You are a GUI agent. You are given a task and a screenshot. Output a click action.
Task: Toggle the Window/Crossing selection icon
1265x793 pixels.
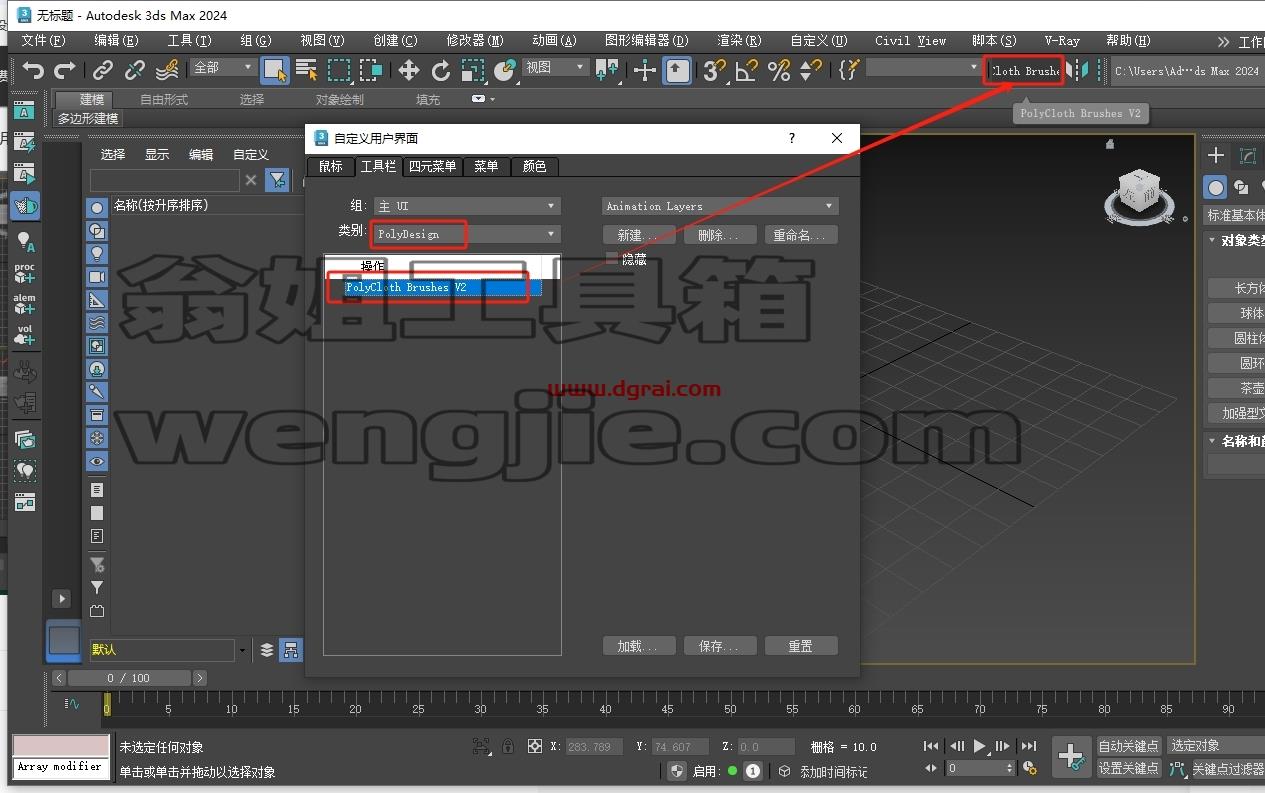point(371,70)
